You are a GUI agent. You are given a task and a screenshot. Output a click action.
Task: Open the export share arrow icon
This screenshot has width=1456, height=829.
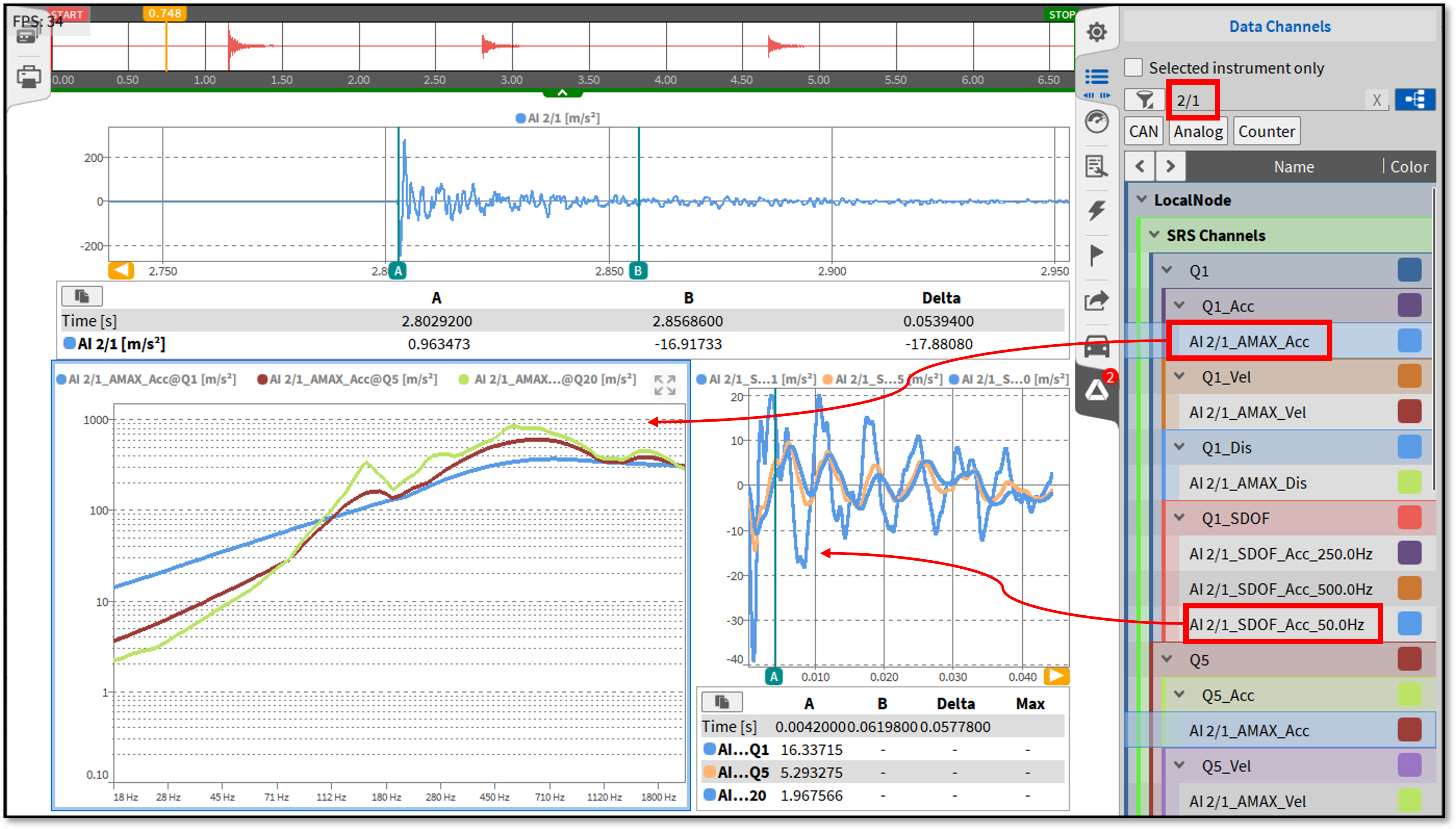(x=1096, y=300)
